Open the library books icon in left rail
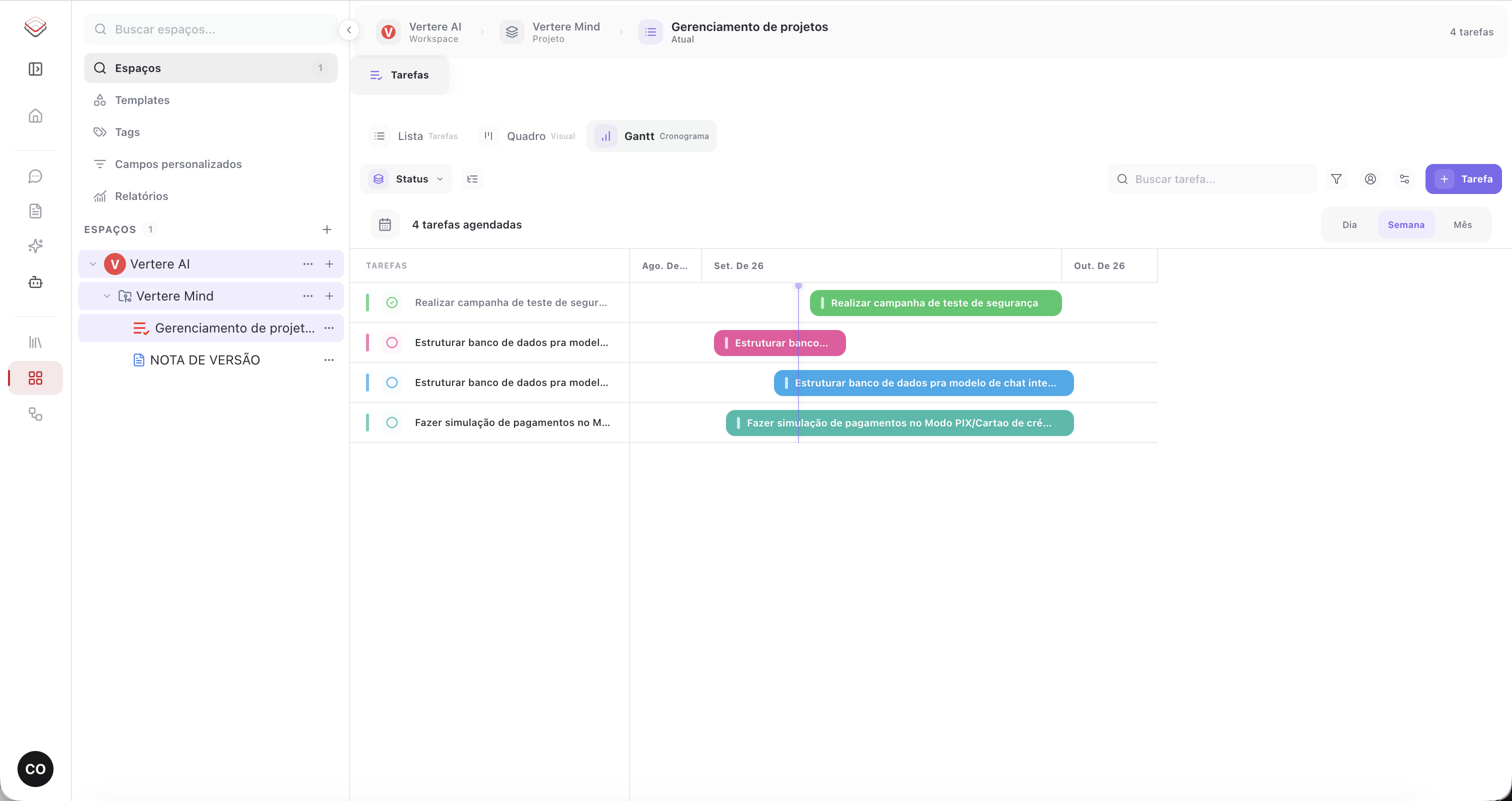 tap(35, 342)
